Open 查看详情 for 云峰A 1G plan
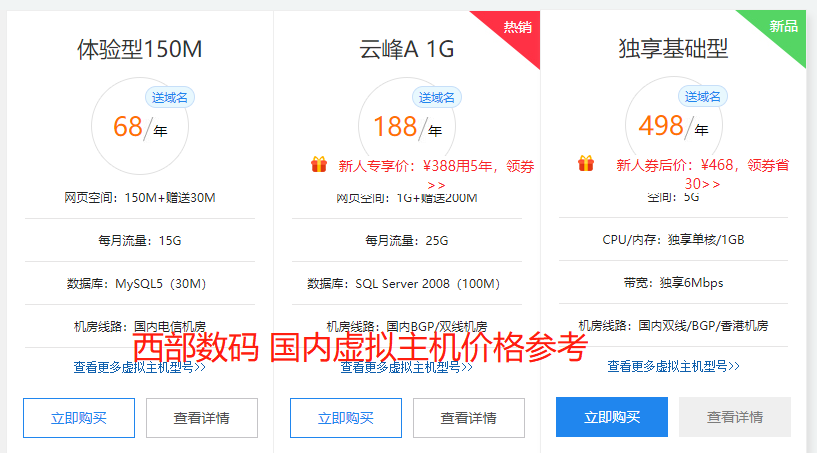Viewport: 817px width, 453px height. (468, 418)
